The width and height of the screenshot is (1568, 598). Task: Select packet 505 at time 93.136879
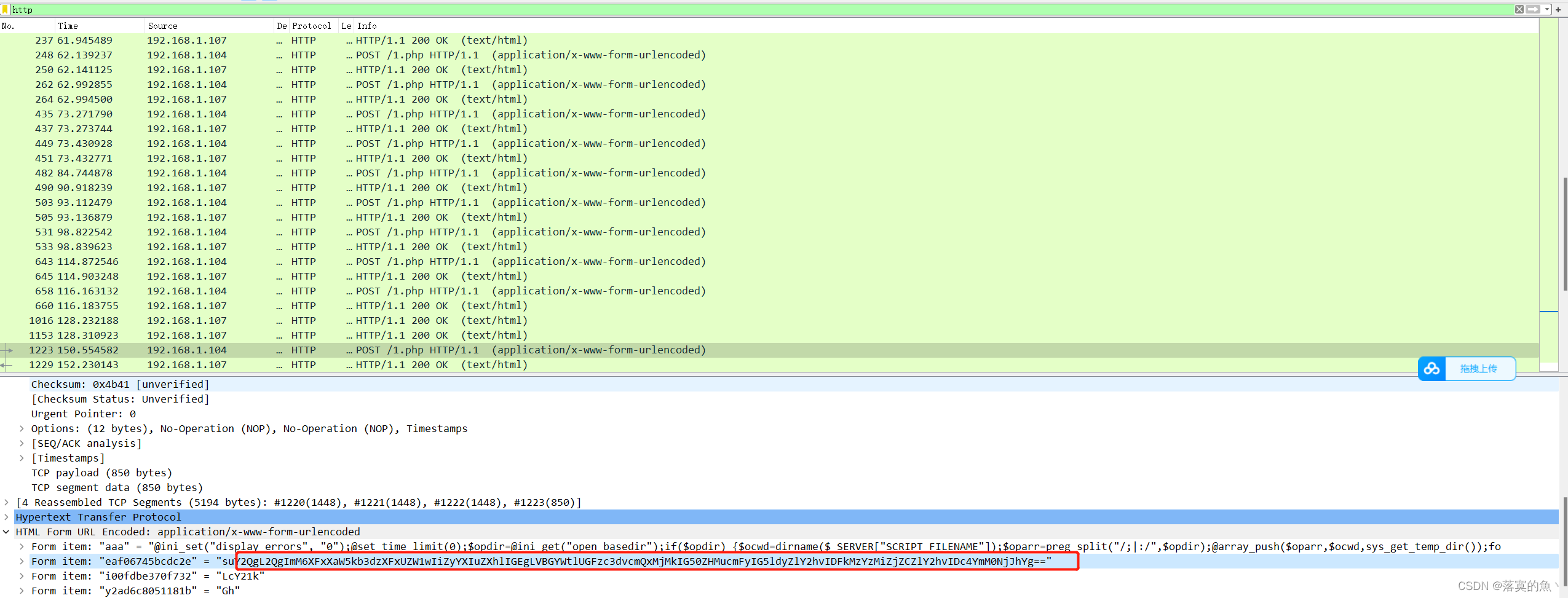769,217
